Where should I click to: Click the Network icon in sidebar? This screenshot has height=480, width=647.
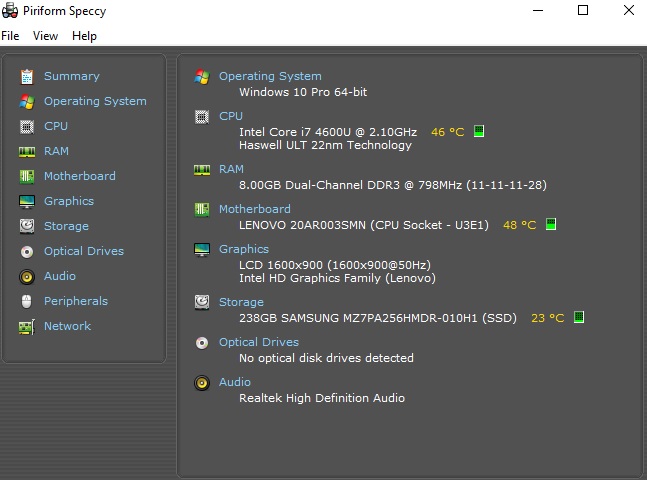[27, 326]
